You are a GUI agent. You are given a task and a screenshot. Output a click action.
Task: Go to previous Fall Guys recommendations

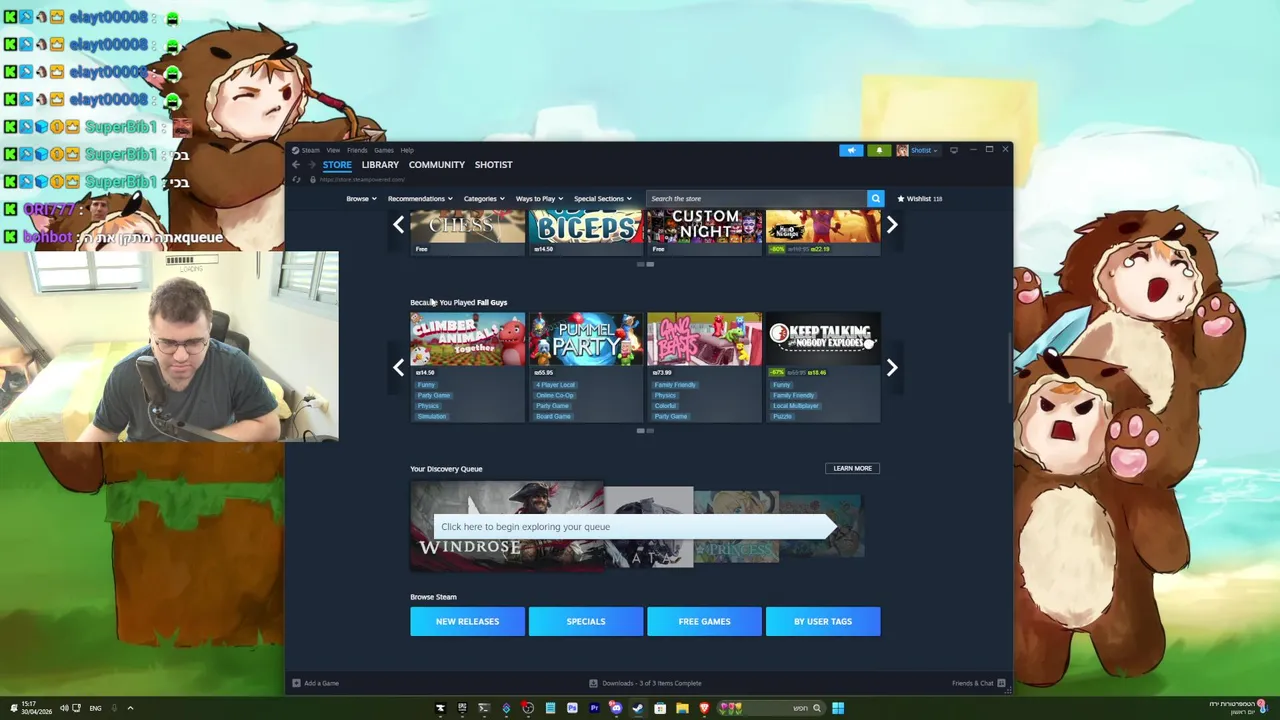click(398, 368)
